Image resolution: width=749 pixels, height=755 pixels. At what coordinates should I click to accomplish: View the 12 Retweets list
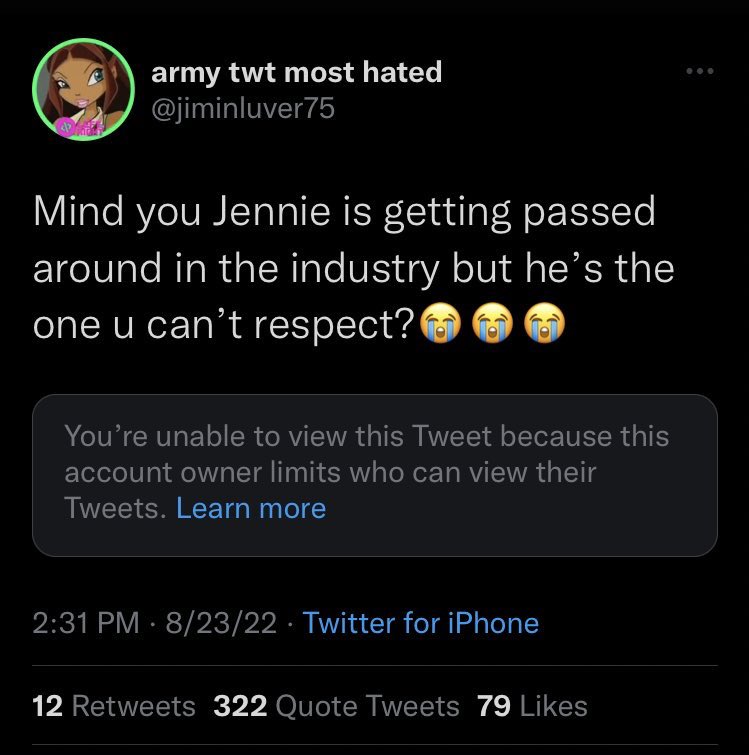tap(114, 706)
